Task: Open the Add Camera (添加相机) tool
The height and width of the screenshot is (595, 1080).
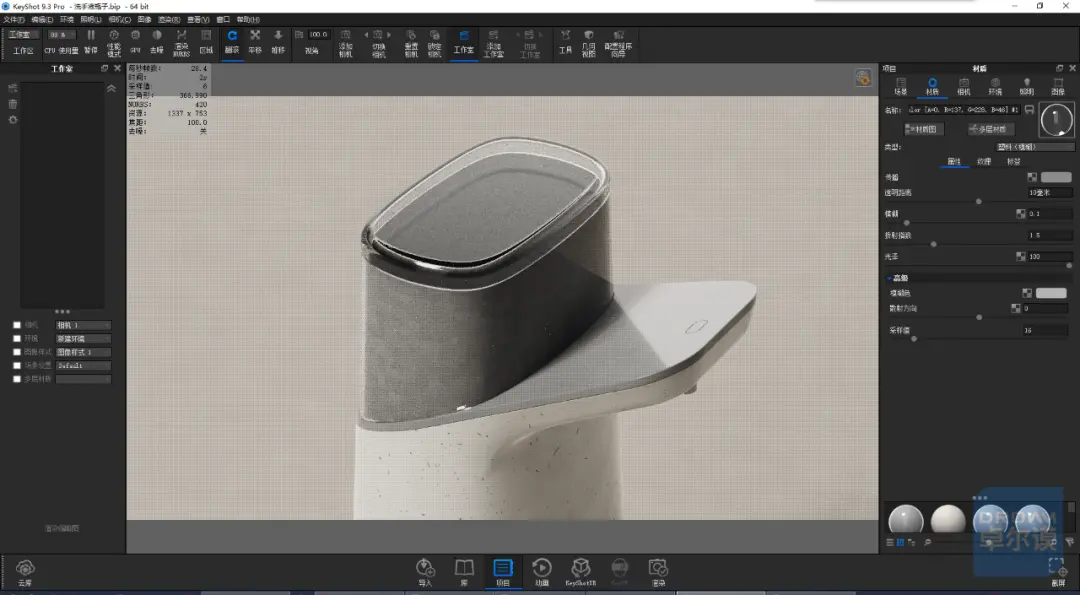Action: (346, 44)
